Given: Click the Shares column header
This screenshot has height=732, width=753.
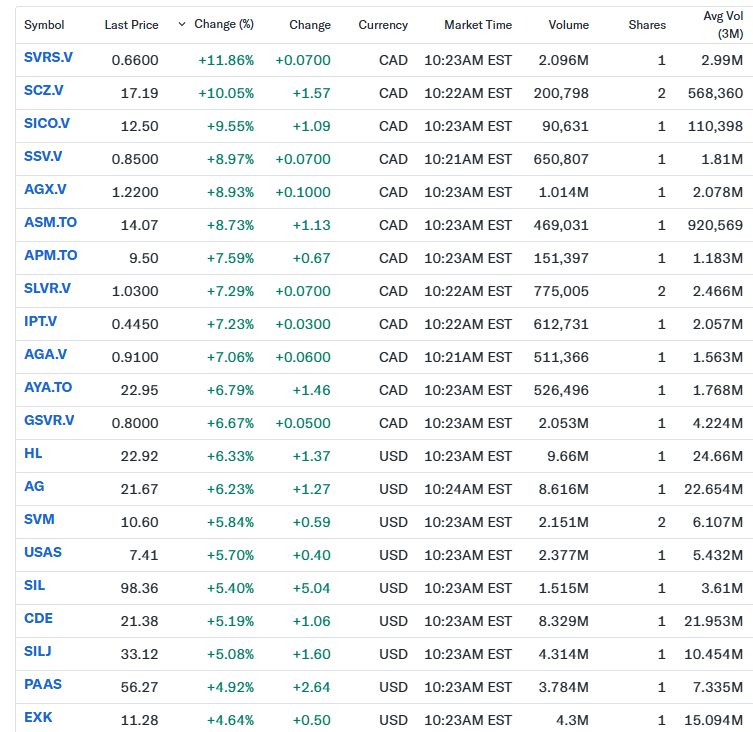Looking at the screenshot, I should click(x=646, y=25).
